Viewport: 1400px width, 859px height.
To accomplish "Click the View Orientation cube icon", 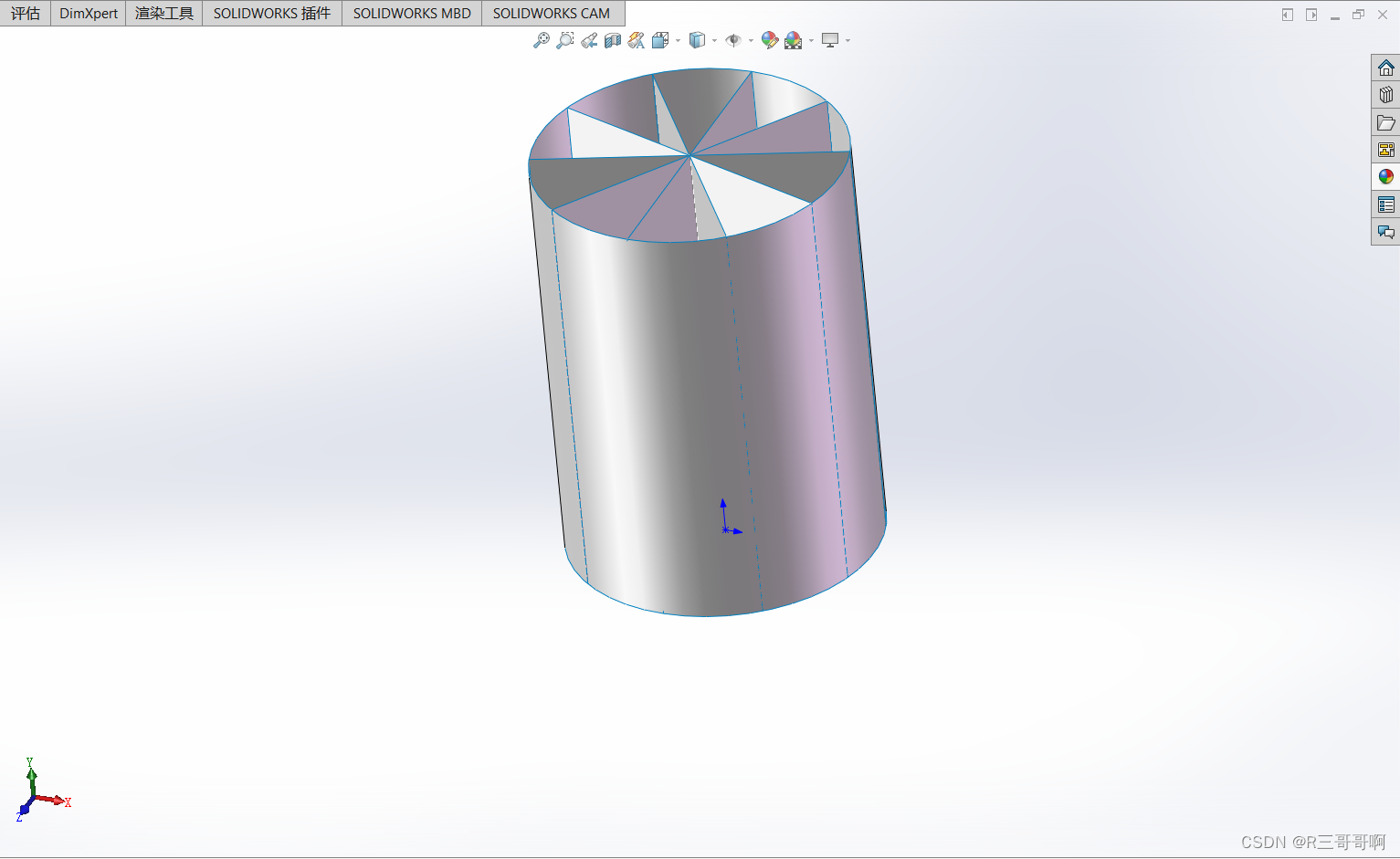I will tap(660, 40).
